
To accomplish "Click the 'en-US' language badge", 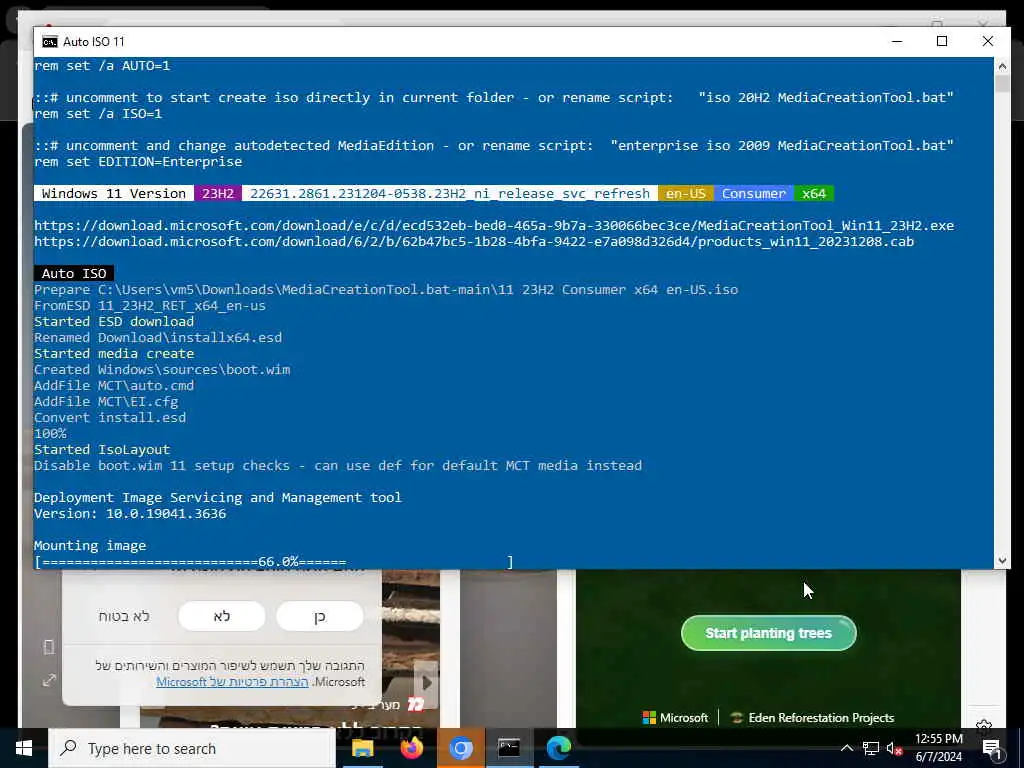I will click(x=686, y=194).
